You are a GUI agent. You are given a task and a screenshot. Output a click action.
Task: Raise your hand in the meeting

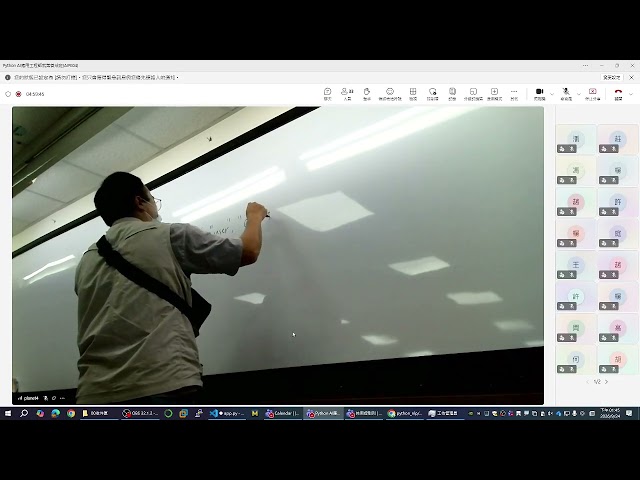[367, 93]
